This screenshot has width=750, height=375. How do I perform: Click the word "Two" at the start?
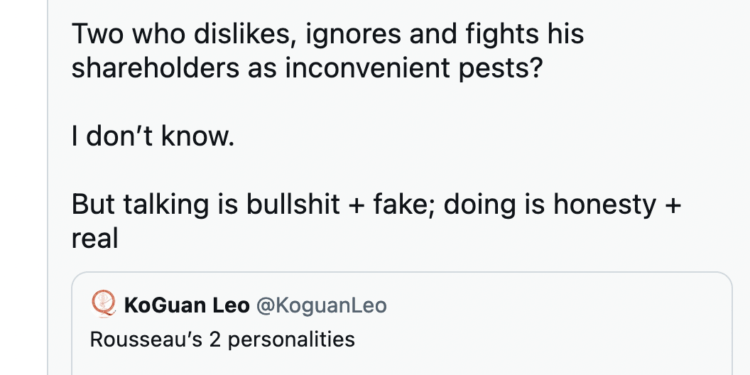[98, 34]
